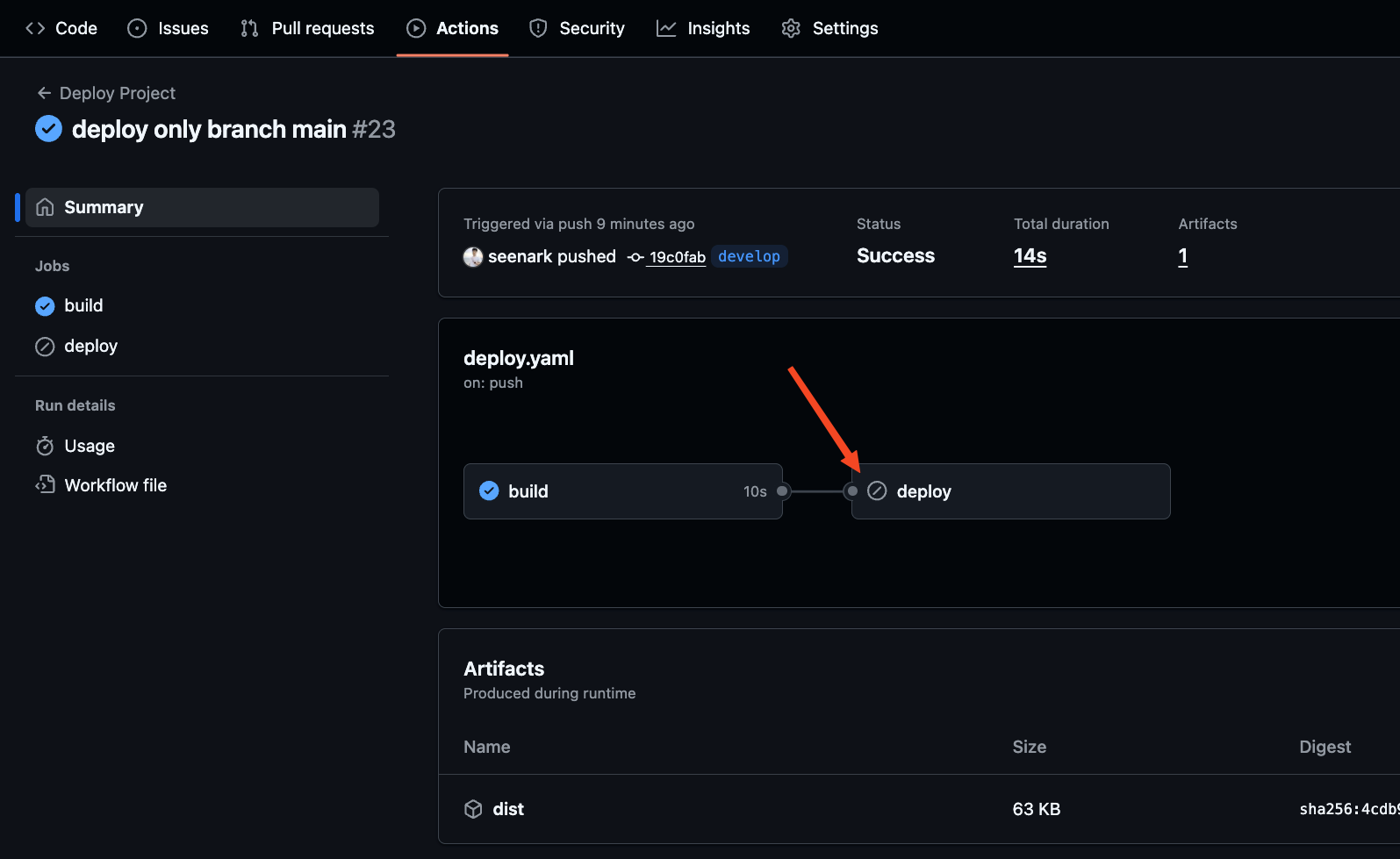Click the seenark user avatar
Screen dimensions: 1400x859
473,256
